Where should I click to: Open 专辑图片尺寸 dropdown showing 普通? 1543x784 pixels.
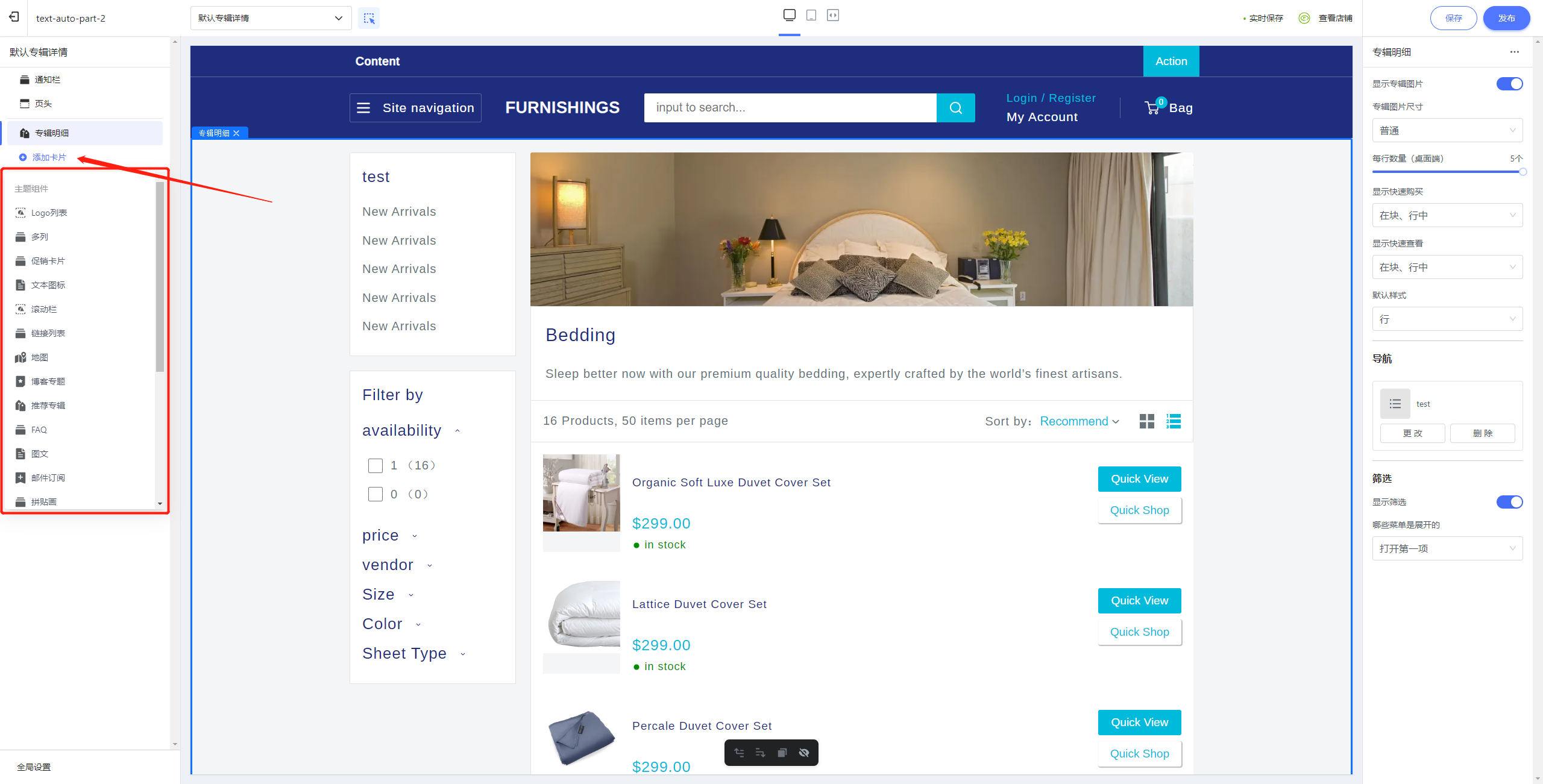1447,131
